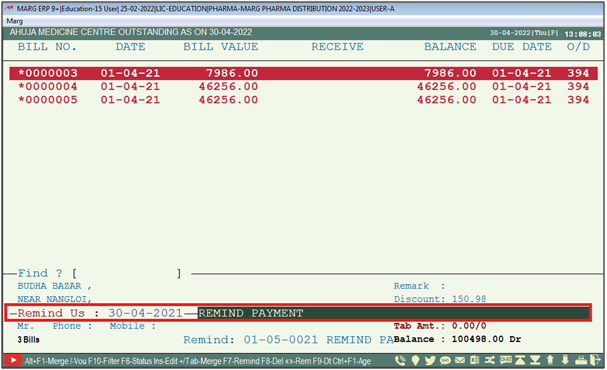
Task: Click the down arrow icon
Action: point(565,360)
